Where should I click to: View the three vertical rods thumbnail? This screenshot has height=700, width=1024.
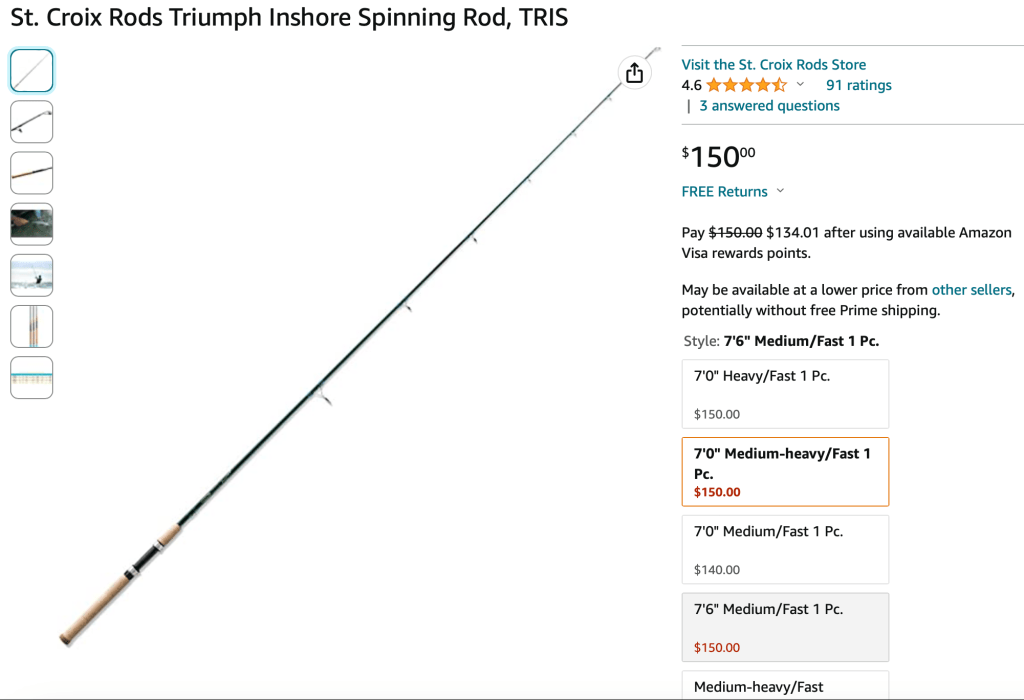pos(32,326)
